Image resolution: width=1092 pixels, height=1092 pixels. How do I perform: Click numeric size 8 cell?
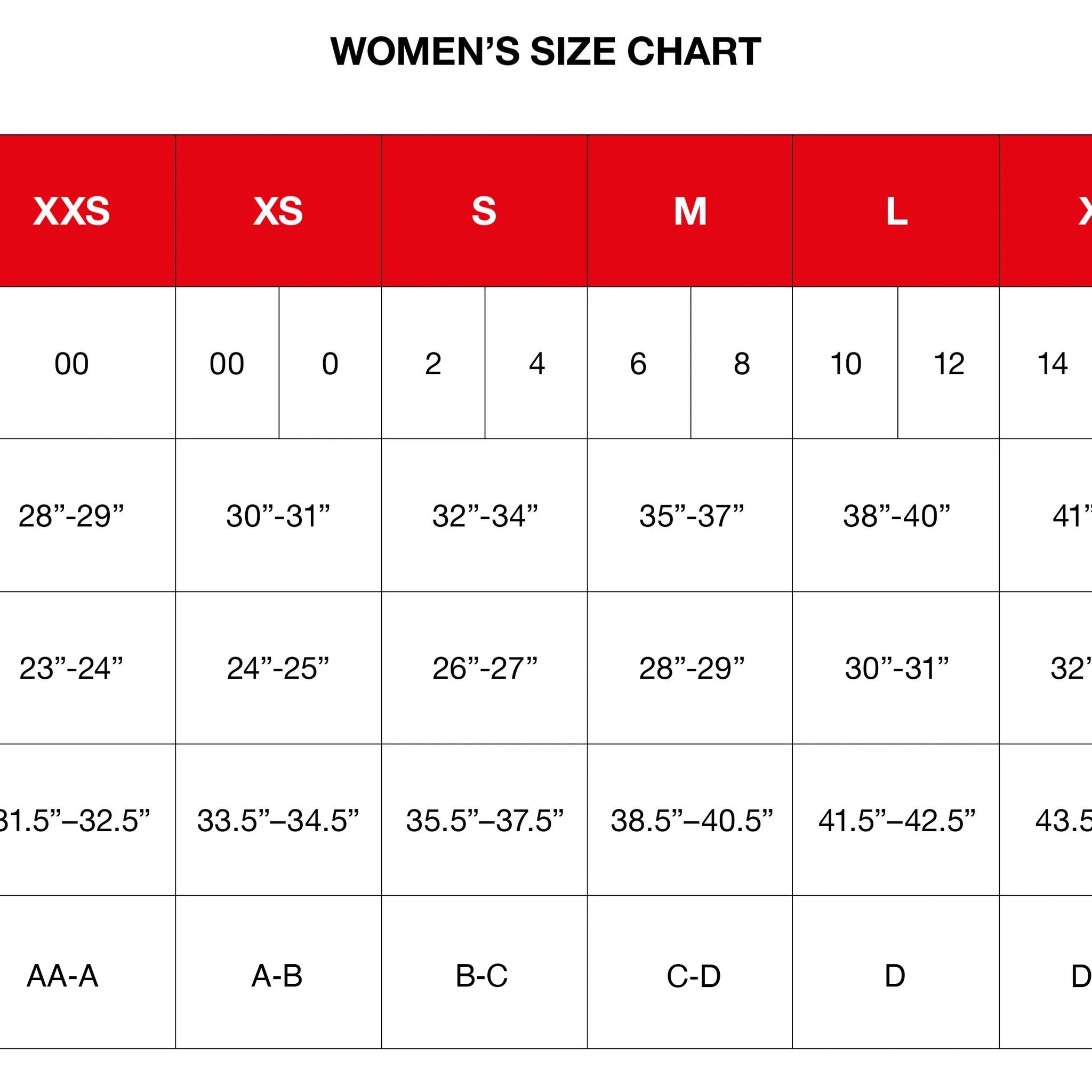tap(742, 363)
